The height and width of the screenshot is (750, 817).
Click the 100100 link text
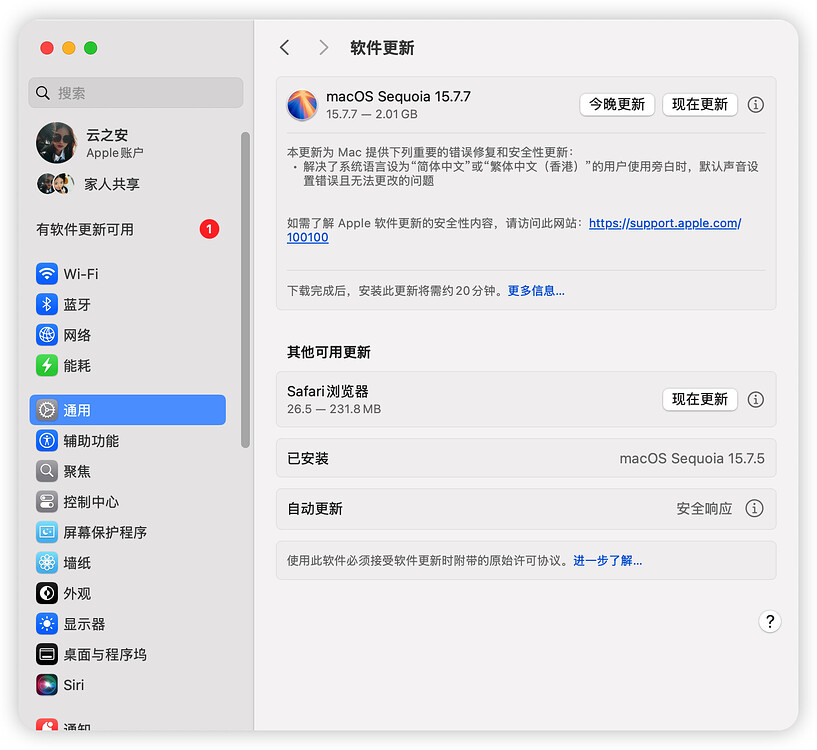click(x=307, y=238)
